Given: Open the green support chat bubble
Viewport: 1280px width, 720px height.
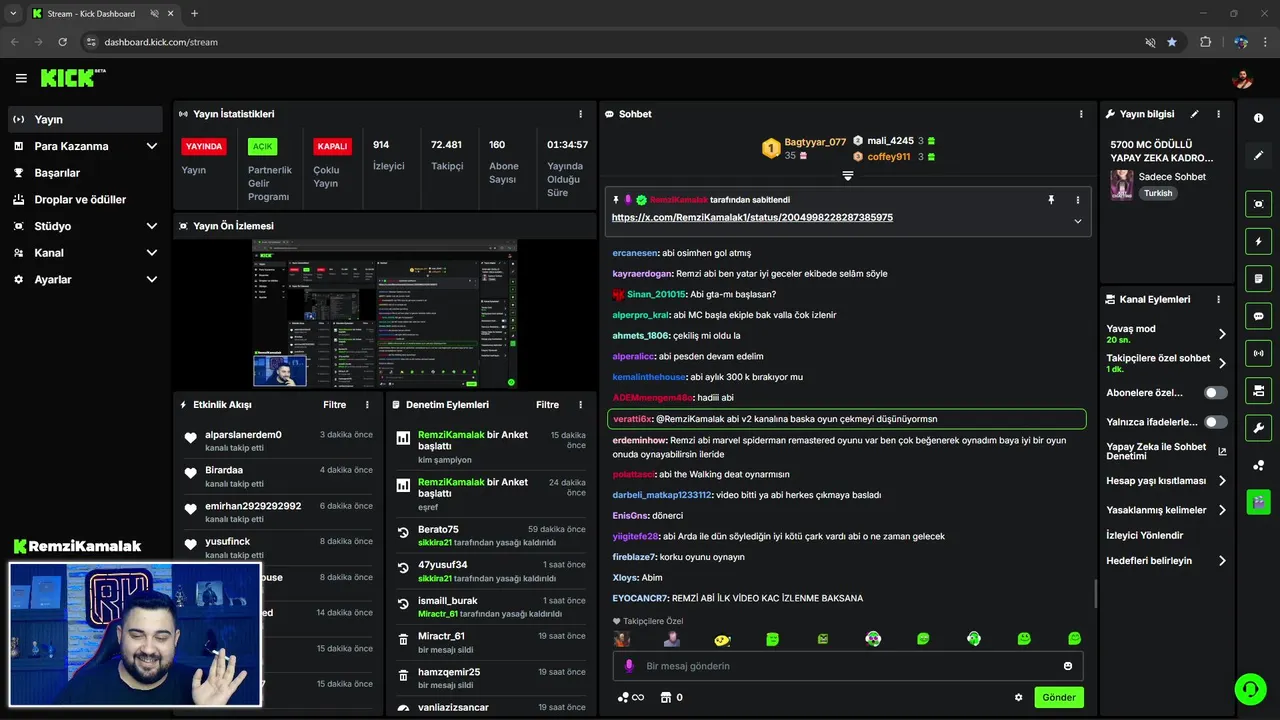Looking at the screenshot, I should [1250, 689].
